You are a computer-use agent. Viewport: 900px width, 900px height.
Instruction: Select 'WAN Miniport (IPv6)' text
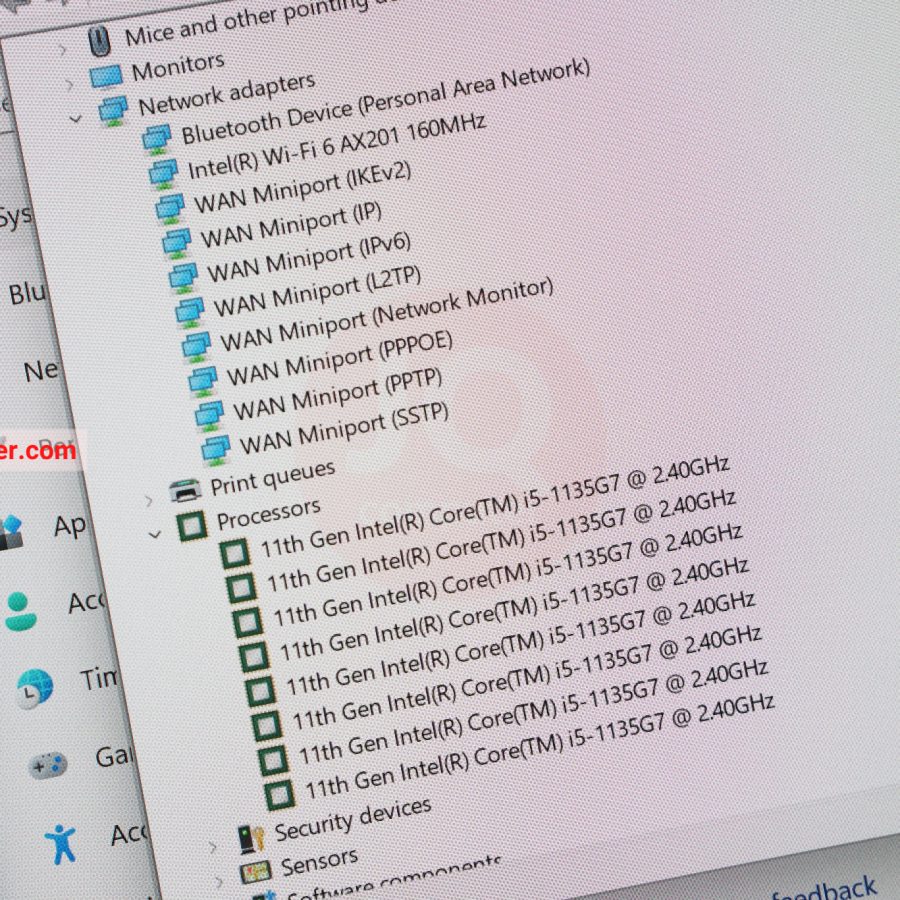309,257
